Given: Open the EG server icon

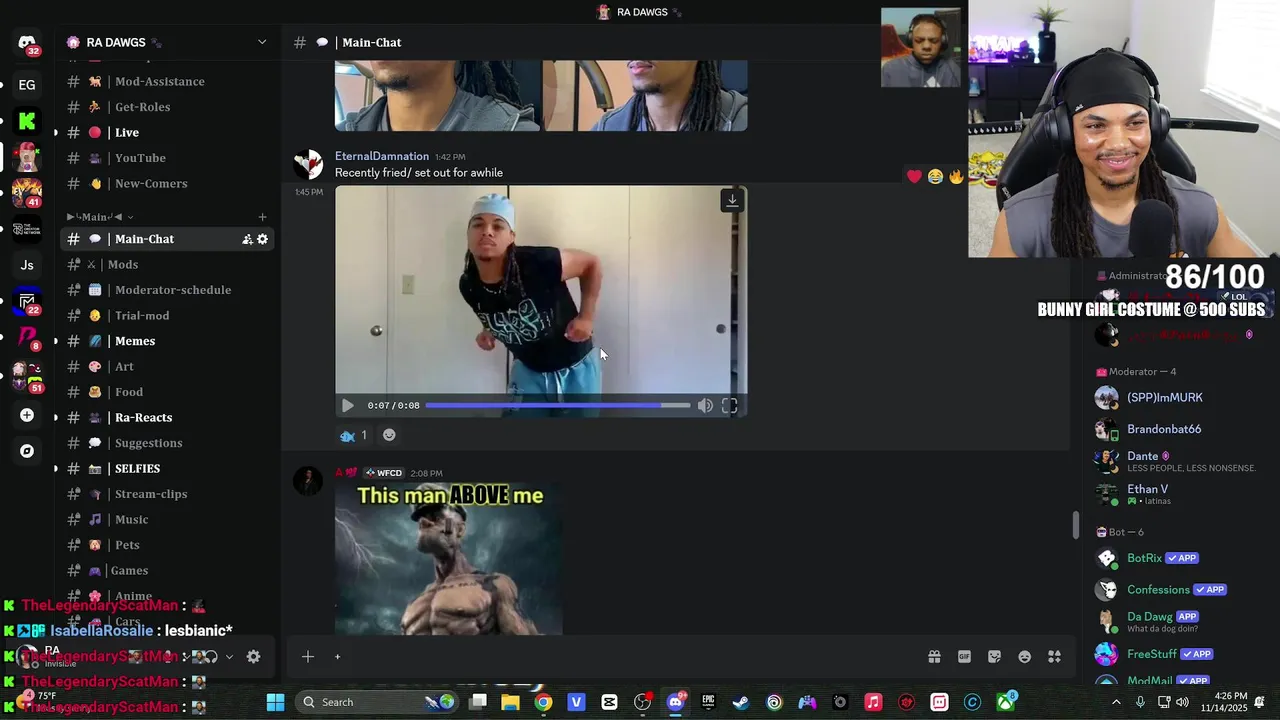Looking at the screenshot, I should (27, 85).
